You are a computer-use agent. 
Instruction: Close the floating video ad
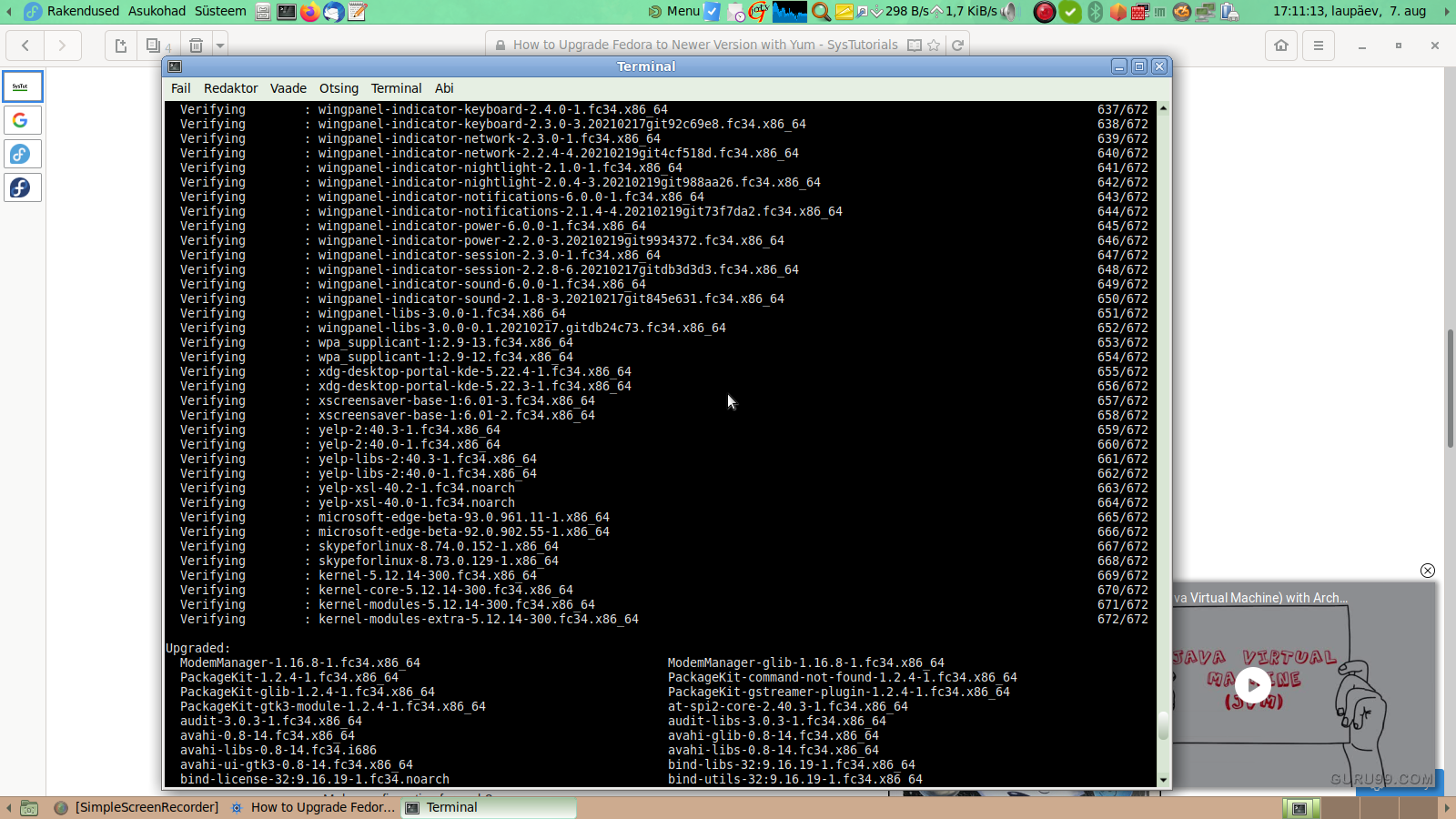[x=1428, y=571]
